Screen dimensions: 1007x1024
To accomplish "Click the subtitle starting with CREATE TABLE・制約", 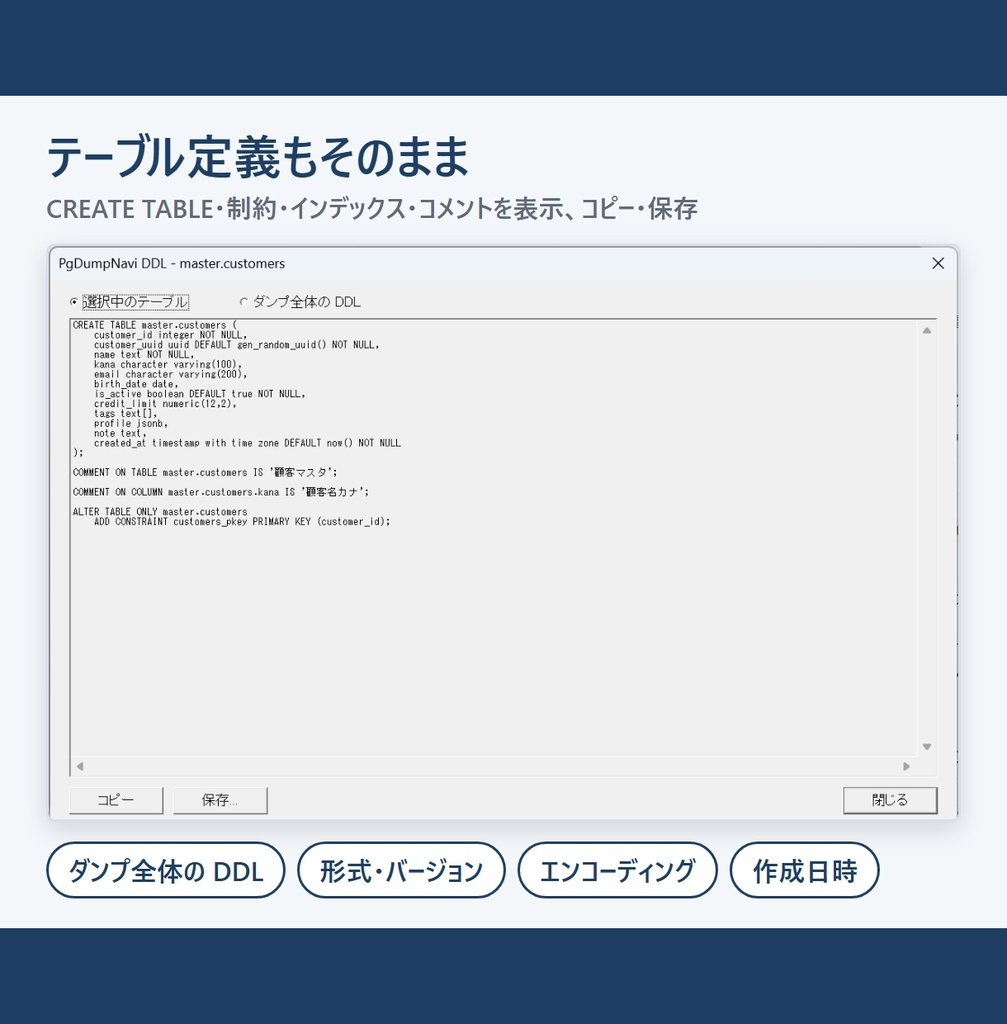I will (372, 209).
